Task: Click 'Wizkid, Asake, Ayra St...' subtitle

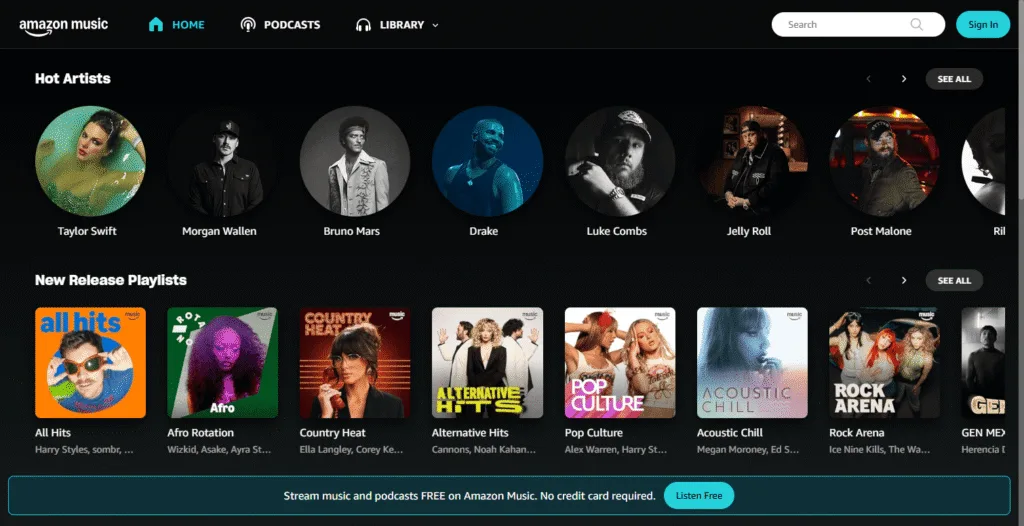Action: click(219, 450)
